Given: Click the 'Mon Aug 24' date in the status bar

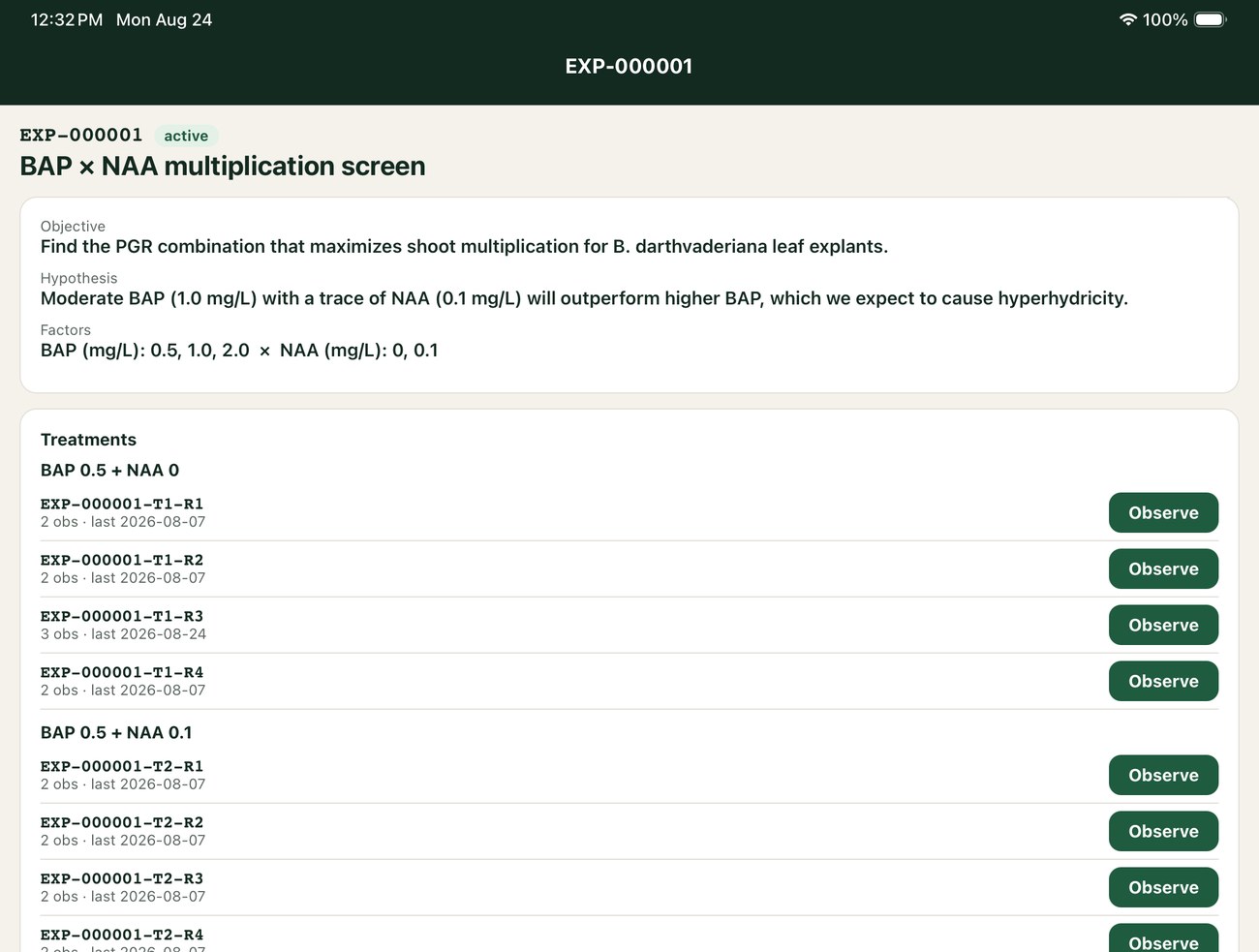Looking at the screenshot, I should (164, 19).
